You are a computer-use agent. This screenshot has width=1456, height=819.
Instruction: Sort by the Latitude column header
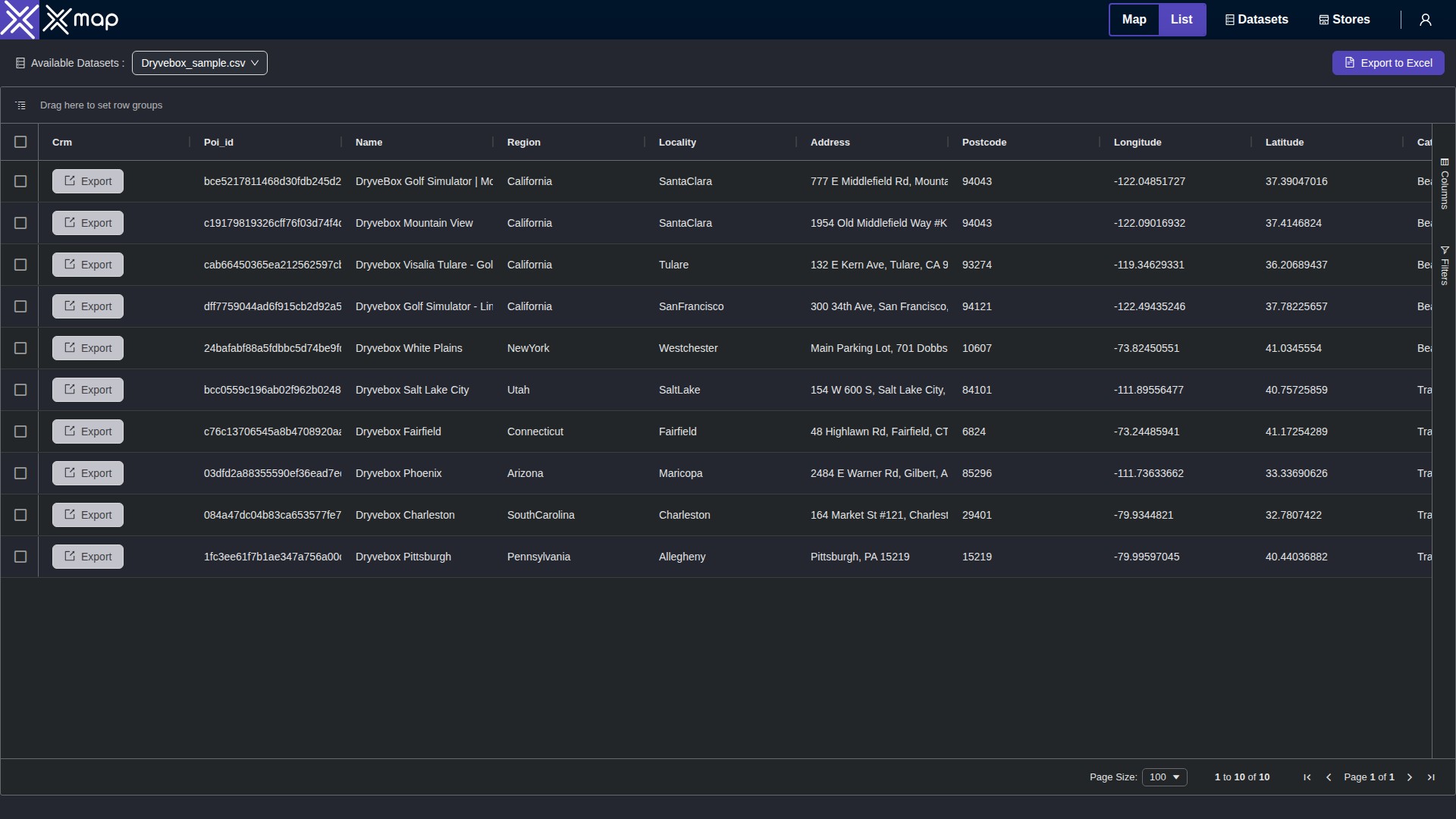coord(1285,142)
